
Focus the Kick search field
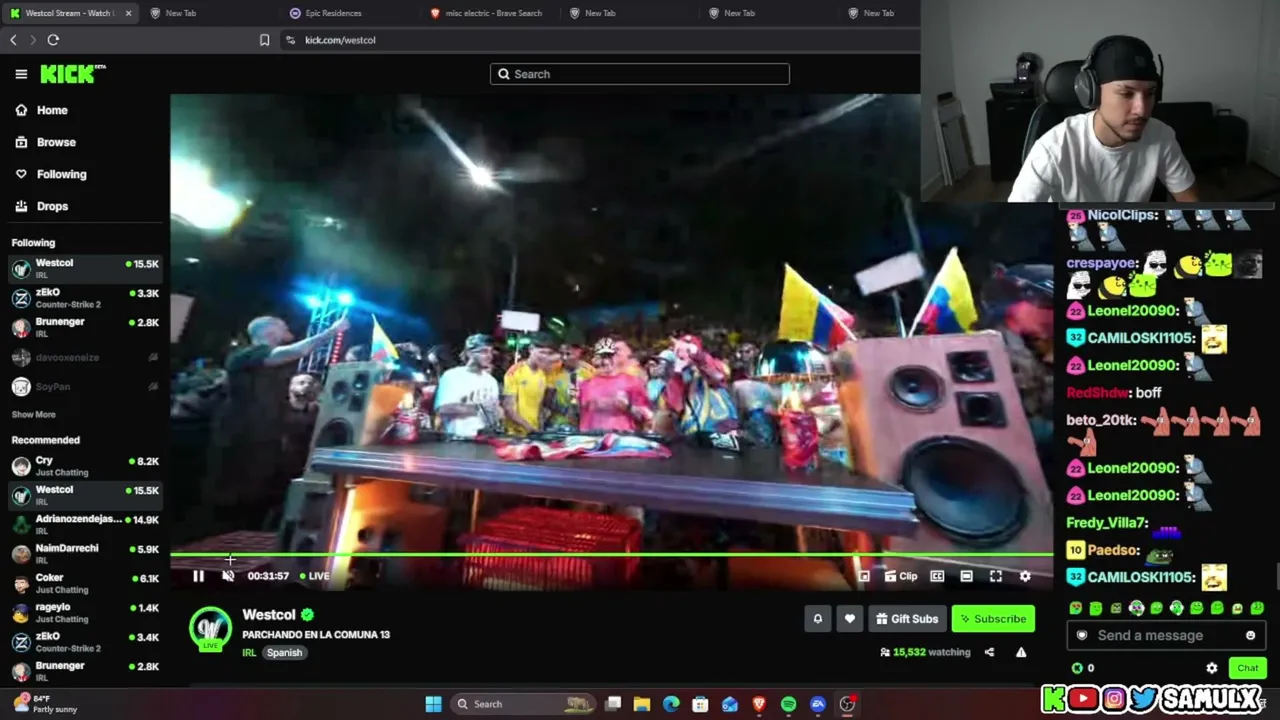(x=640, y=74)
